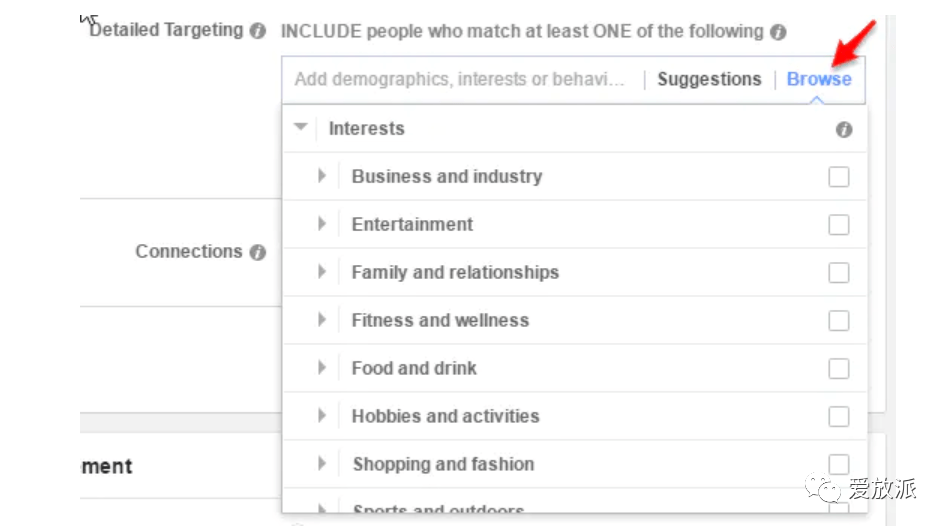Expand the Business and industry arrow
Viewport: 947px width, 530px height.
pyautogui.click(x=322, y=176)
